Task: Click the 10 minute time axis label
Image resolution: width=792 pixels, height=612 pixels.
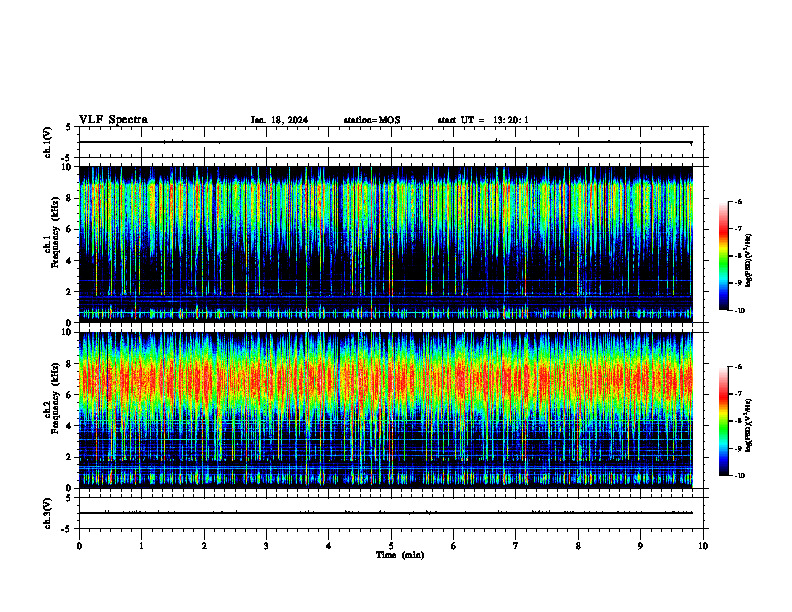Action: pyautogui.click(x=703, y=546)
